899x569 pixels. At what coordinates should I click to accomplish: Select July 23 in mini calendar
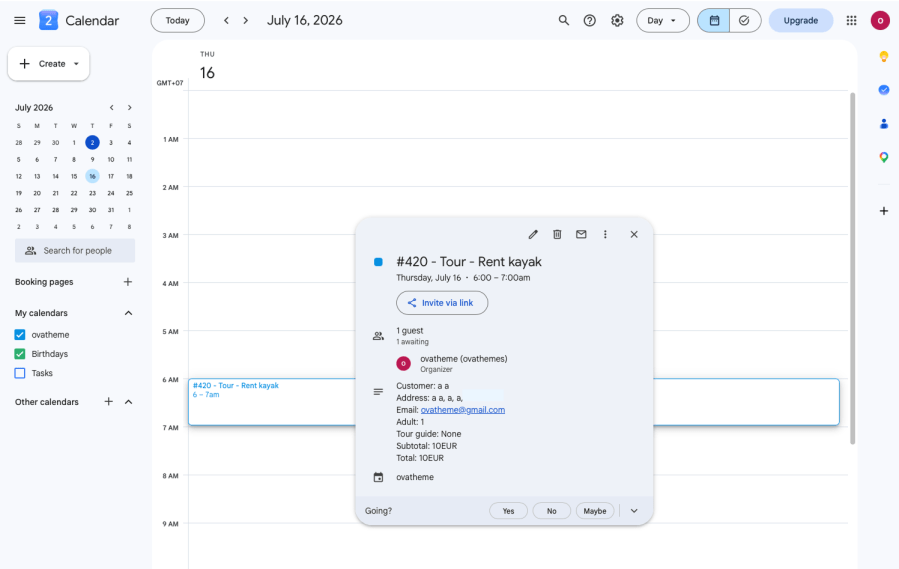[92, 193]
